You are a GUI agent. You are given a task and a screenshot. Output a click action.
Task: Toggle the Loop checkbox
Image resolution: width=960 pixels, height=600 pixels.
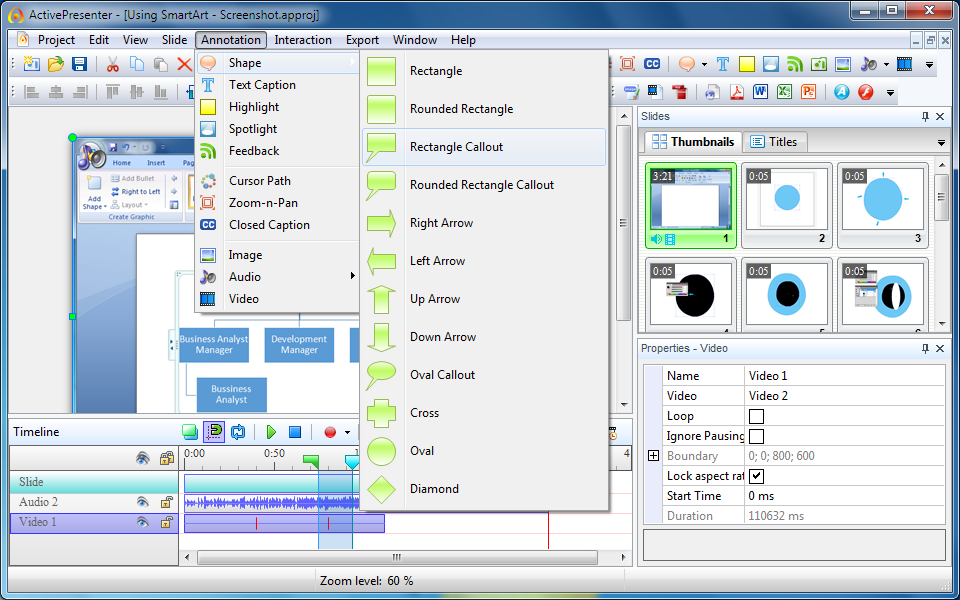[x=756, y=416]
